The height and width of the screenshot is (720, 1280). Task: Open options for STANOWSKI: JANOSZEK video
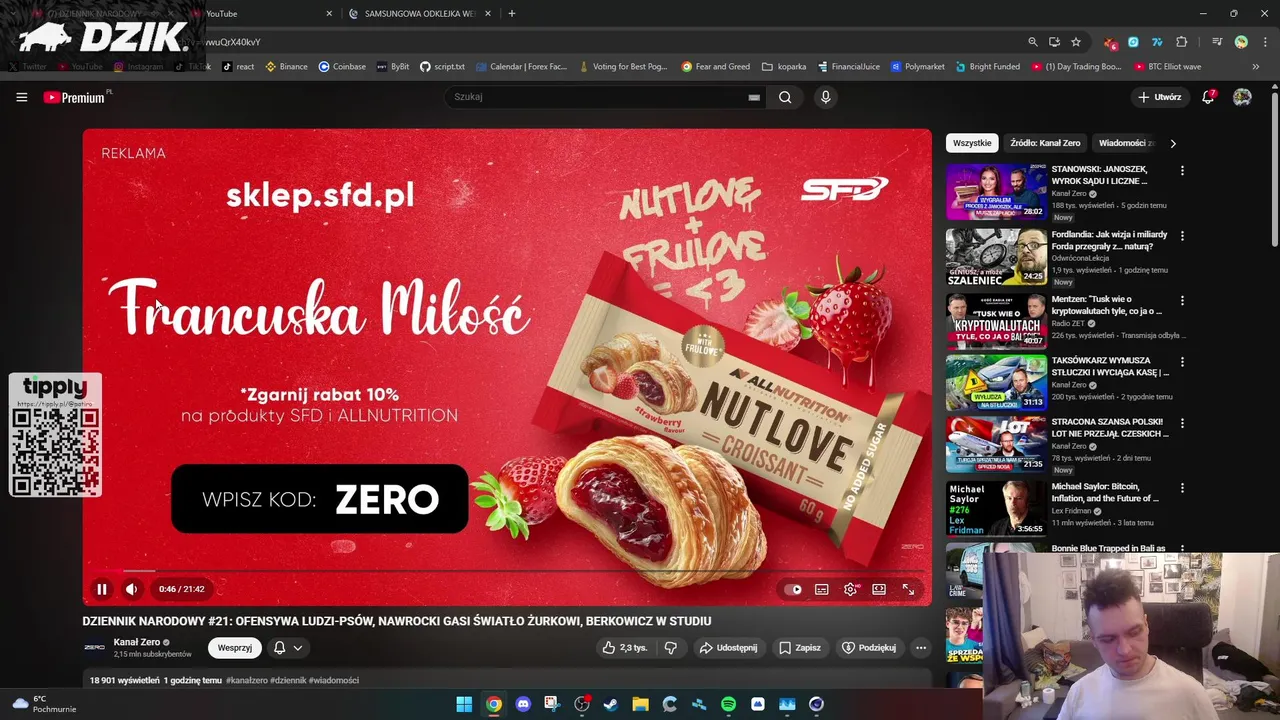click(1182, 171)
